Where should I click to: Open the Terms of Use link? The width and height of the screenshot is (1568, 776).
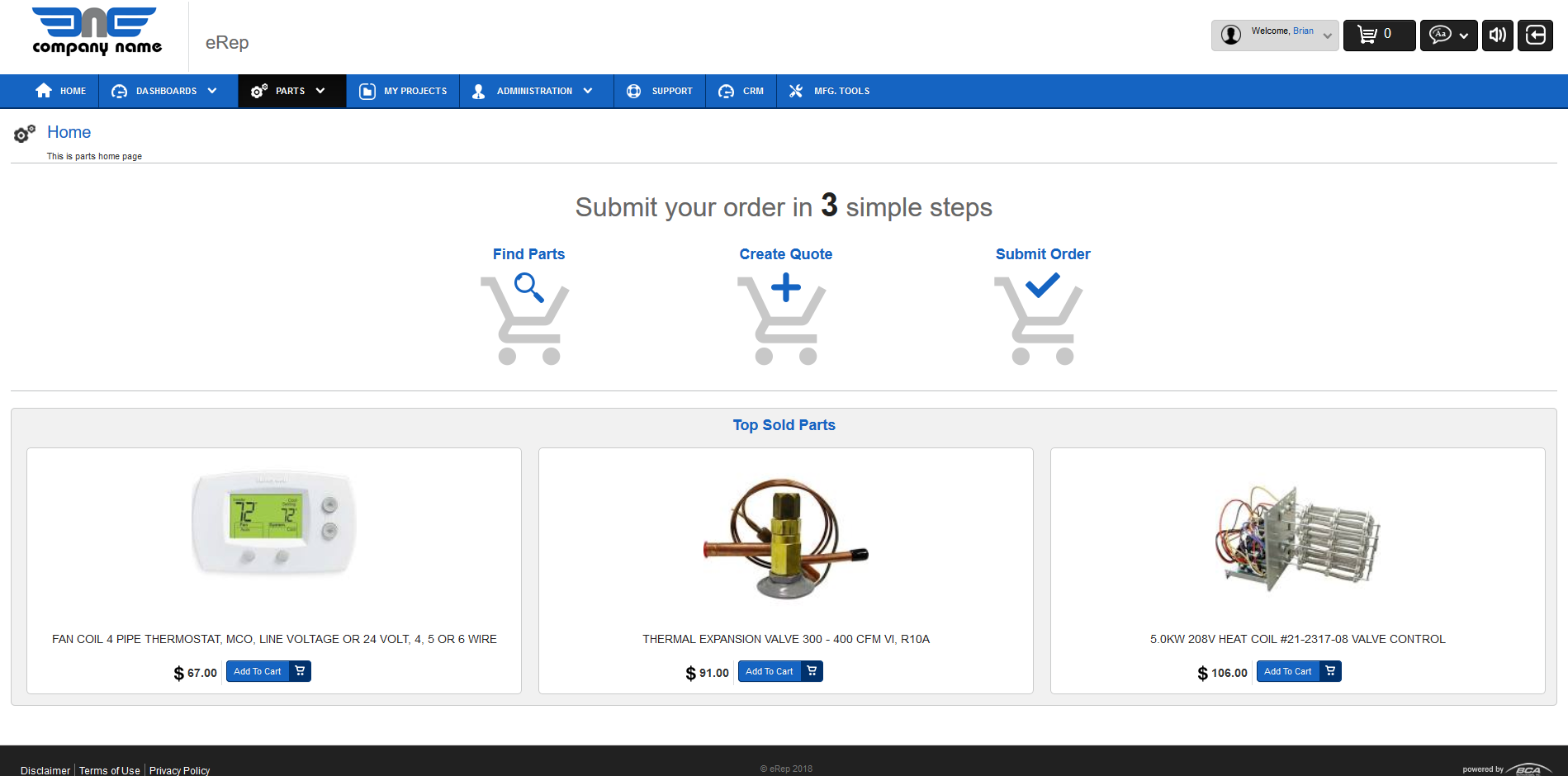tap(109, 770)
